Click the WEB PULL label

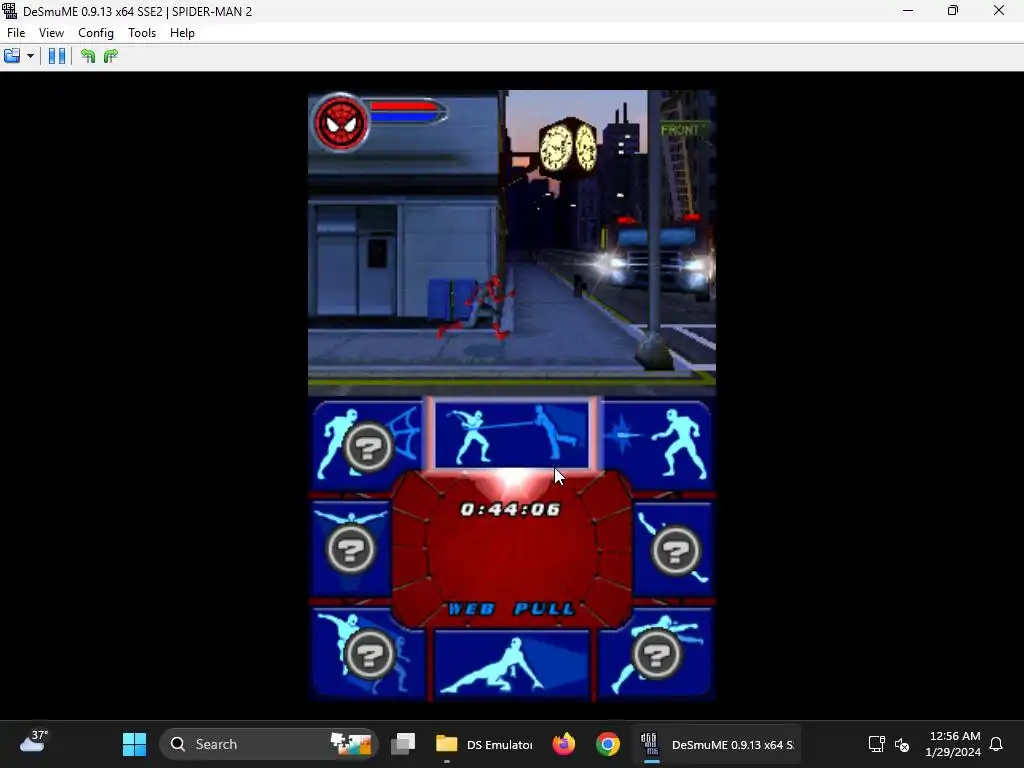(511, 609)
